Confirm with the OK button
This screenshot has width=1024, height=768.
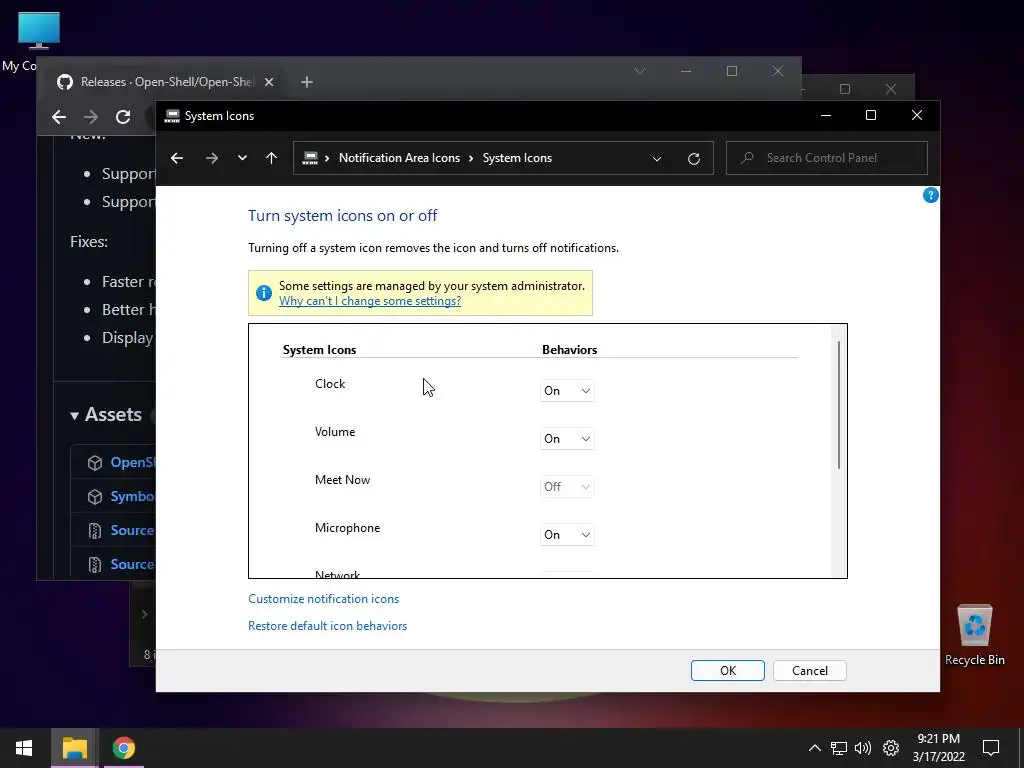[x=728, y=671]
